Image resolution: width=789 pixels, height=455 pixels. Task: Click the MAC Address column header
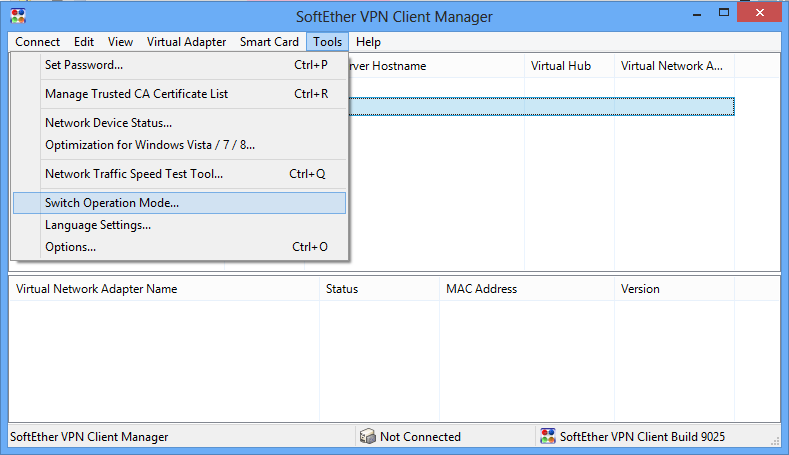[x=481, y=289]
